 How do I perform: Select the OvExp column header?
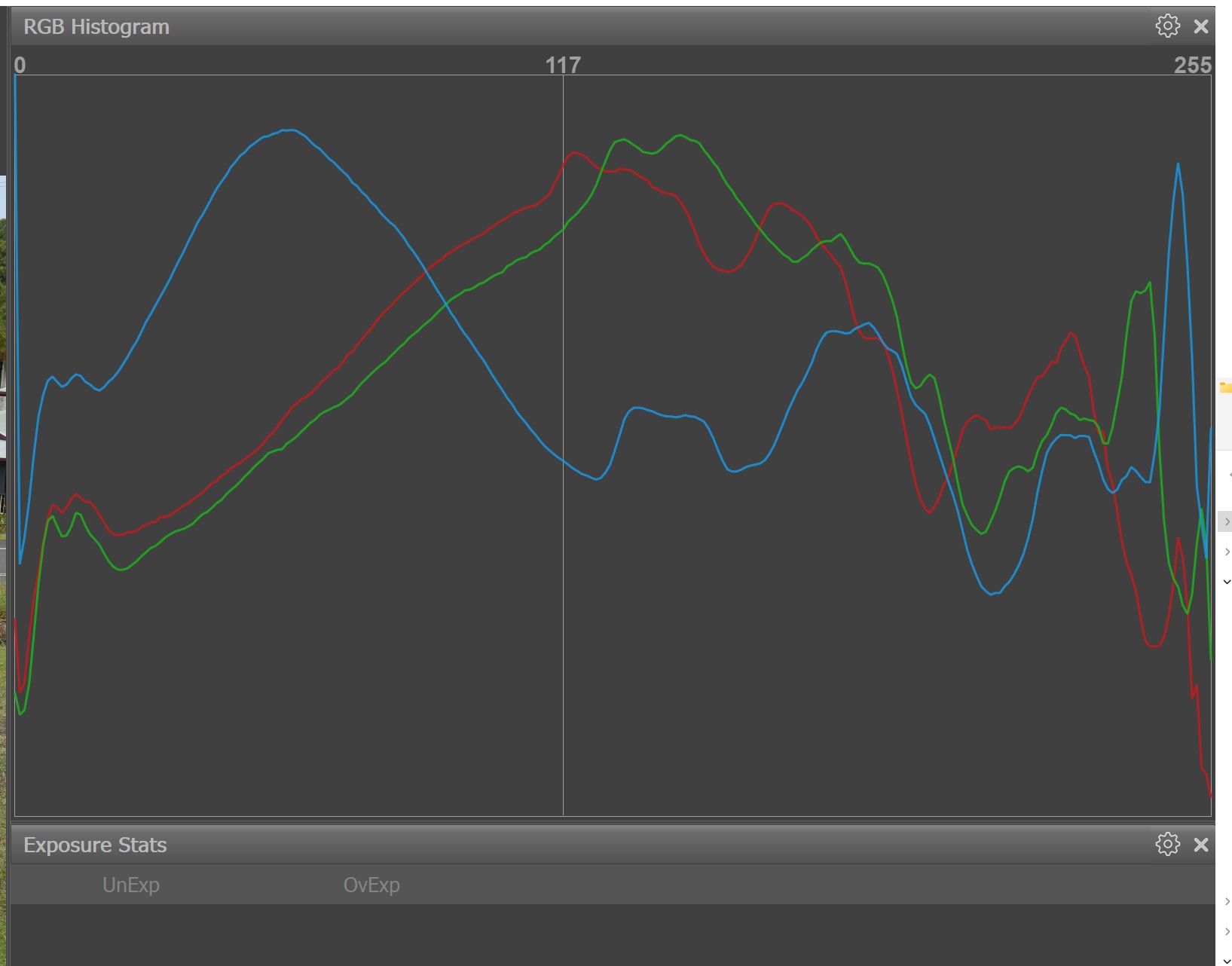[x=371, y=885]
